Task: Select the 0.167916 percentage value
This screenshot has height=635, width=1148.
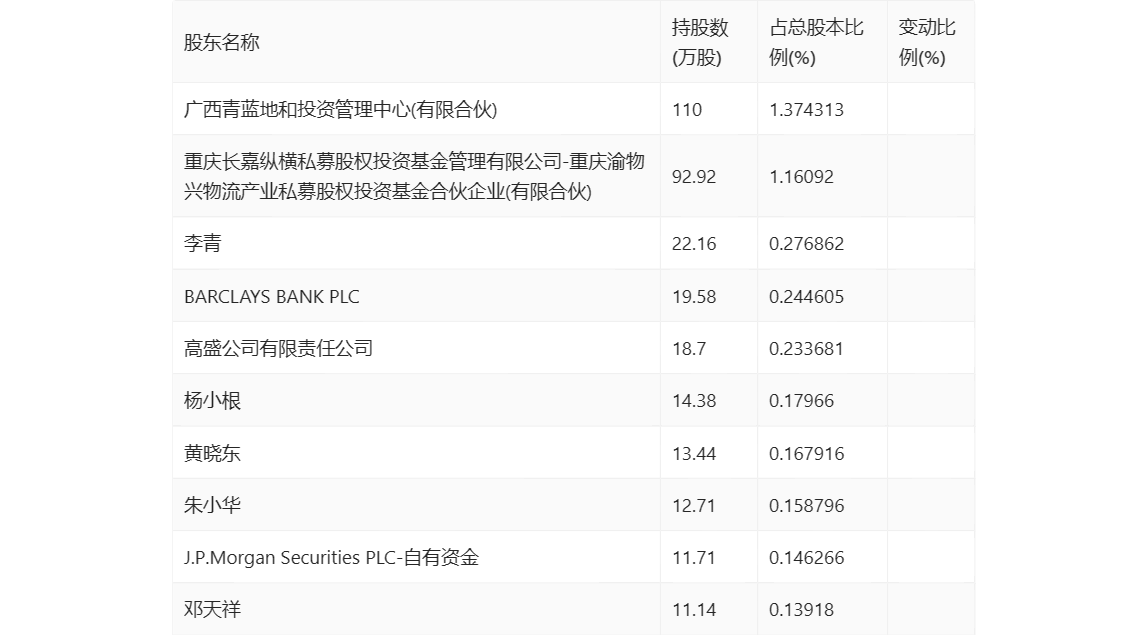Action: 806,453
